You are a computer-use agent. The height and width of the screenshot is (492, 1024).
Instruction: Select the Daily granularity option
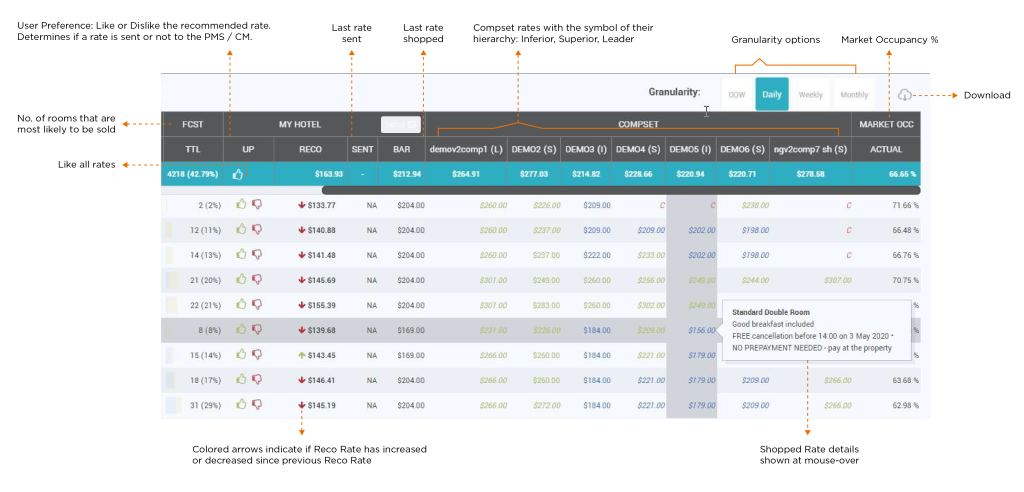(772, 94)
